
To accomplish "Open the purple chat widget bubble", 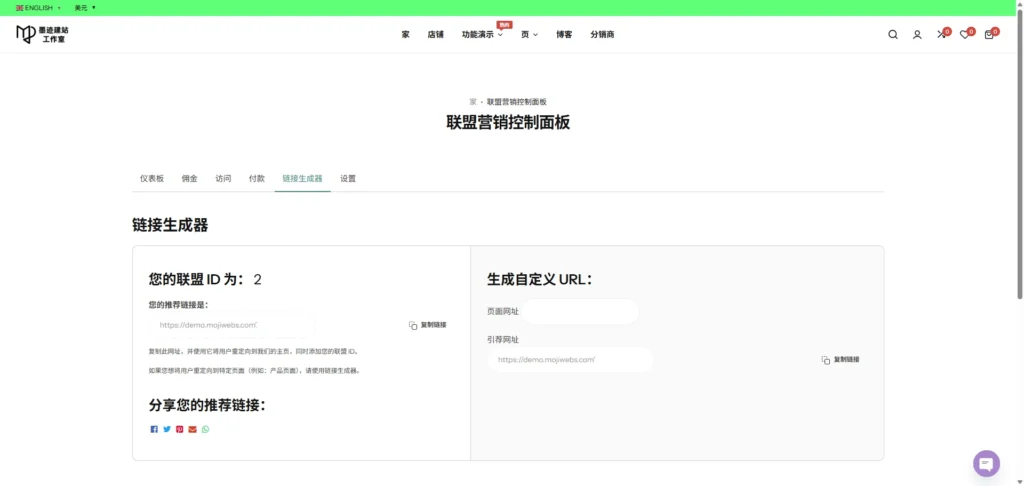I will 986,464.
